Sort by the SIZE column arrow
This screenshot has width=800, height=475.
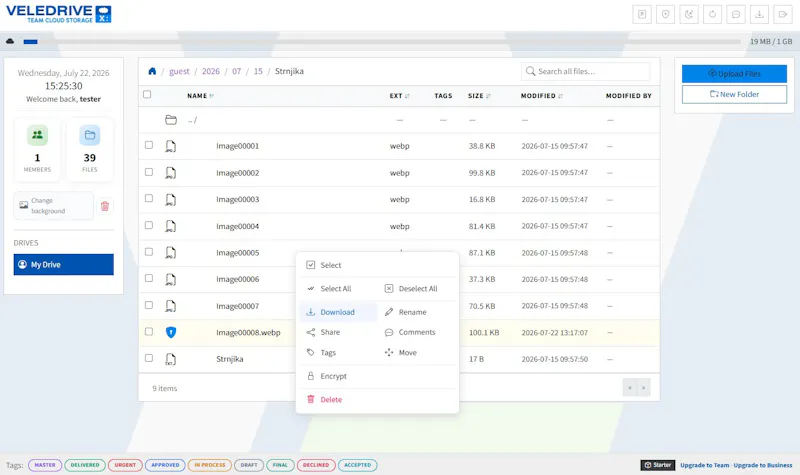tap(488, 96)
